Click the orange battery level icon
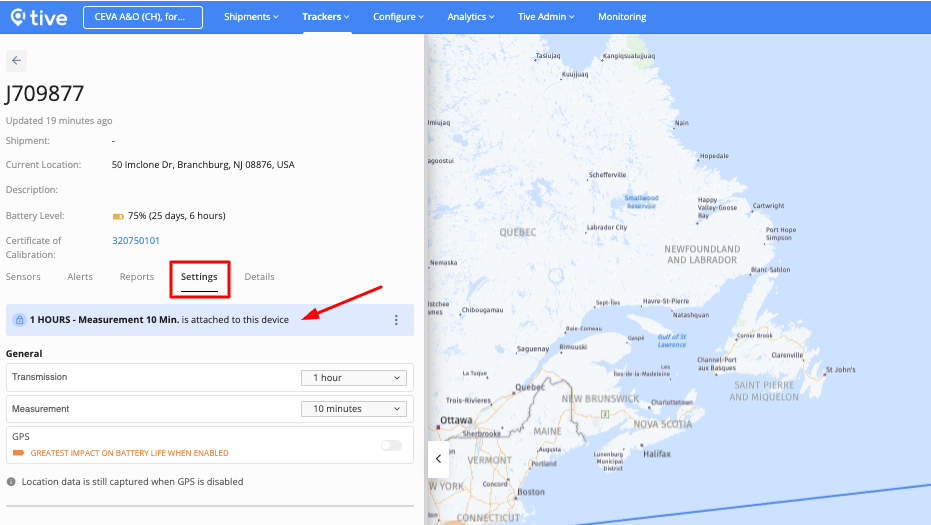 click(118, 216)
